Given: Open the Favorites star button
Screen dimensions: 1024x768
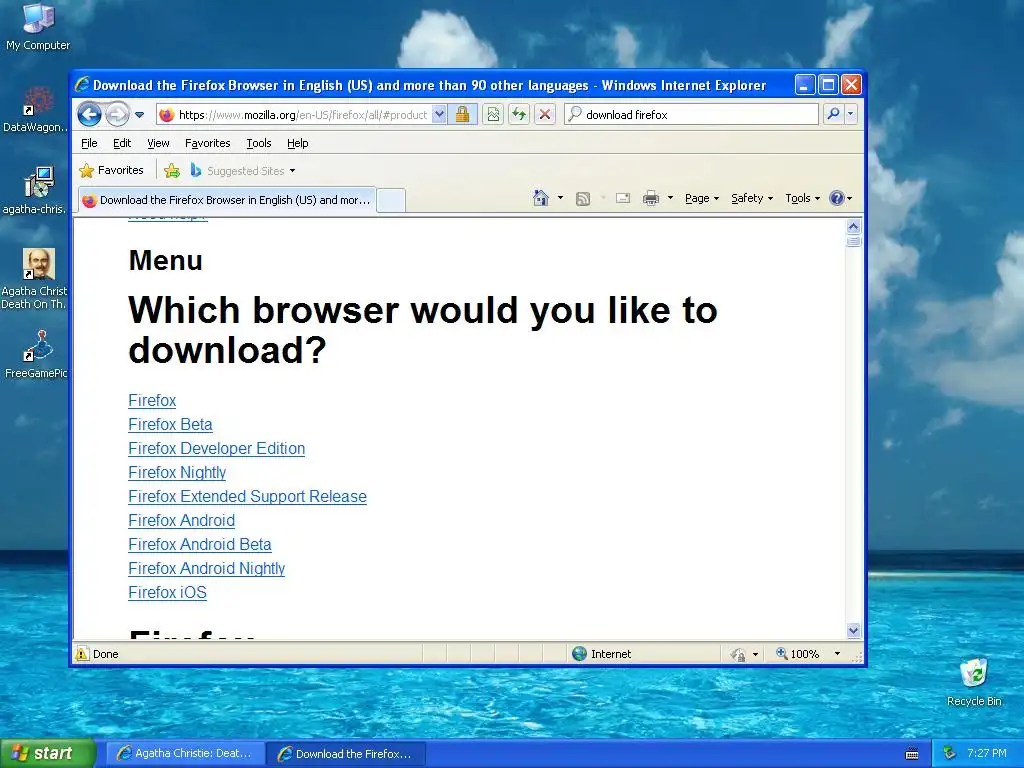Looking at the screenshot, I should [111, 170].
